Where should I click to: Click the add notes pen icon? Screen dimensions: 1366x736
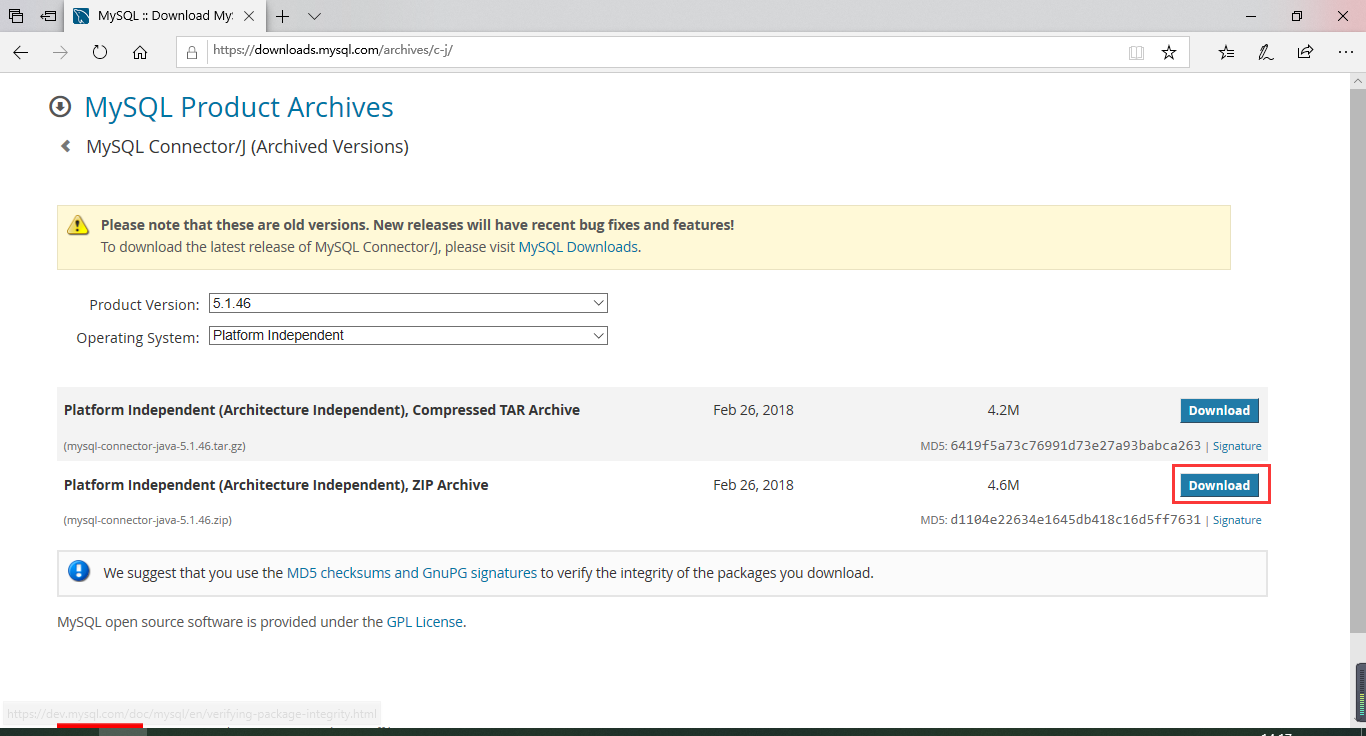click(x=1265, y=52)
